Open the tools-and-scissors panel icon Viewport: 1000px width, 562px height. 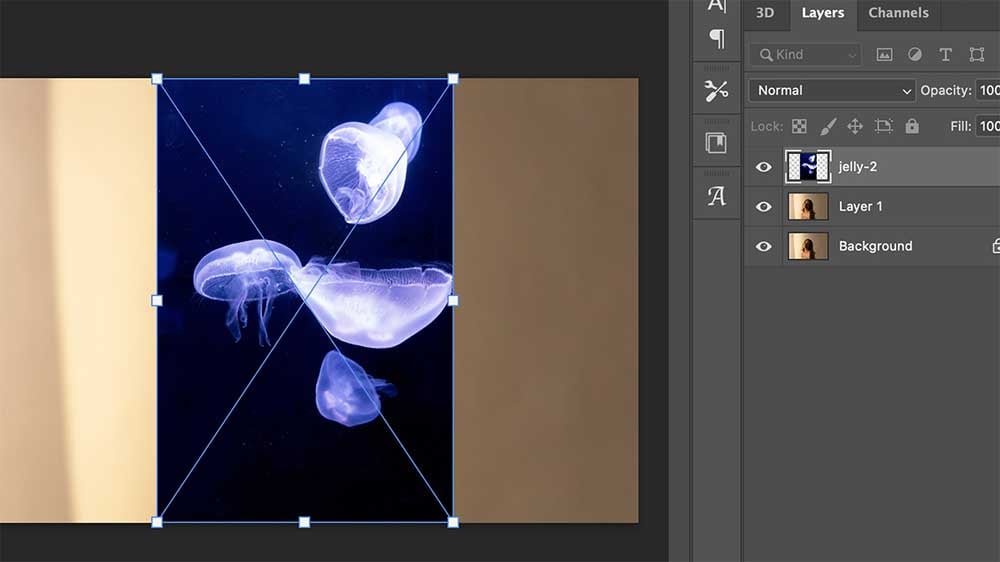tap(716, 91)
